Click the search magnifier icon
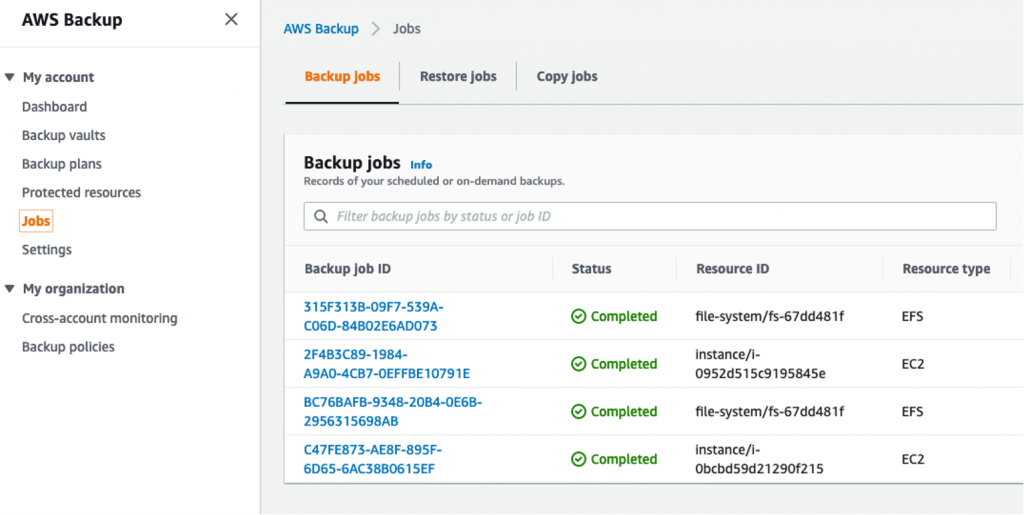Image resolution: width=1024 pixels, height=515 pixels. tap(321, 216)
